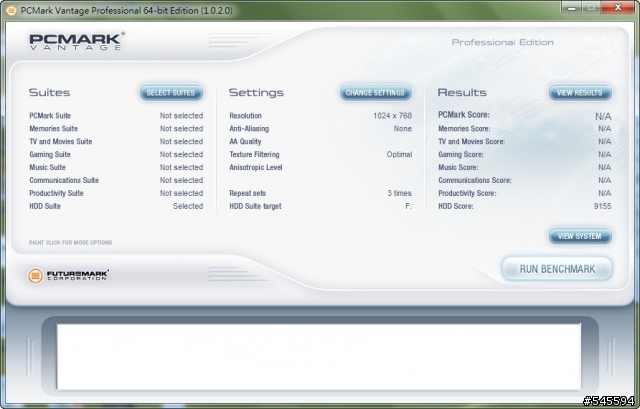Click the View Results button

point(580,93)
